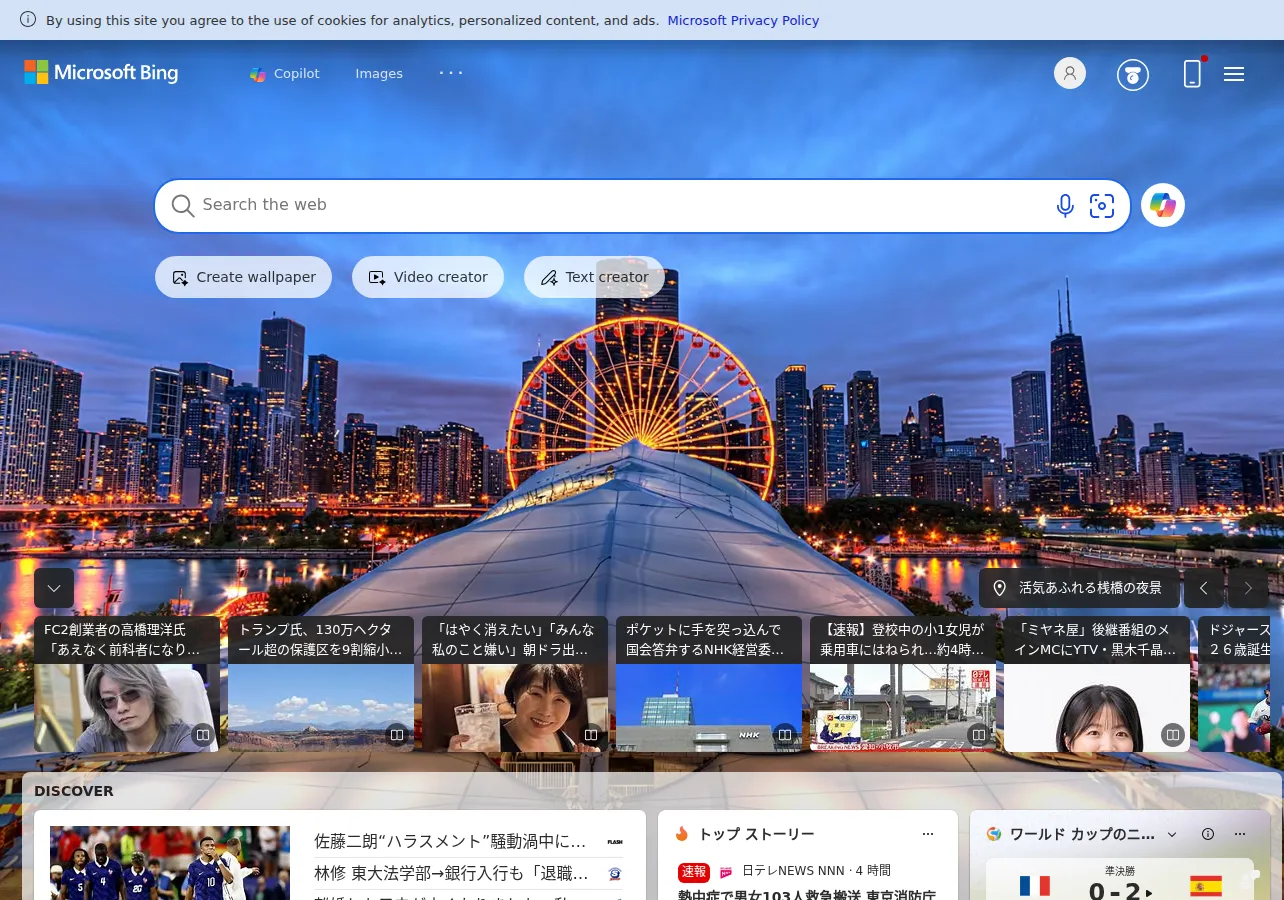Open the 林修 東大法学部→銀行入行 headline
The image size is (1284, 900).
[451, 873]
